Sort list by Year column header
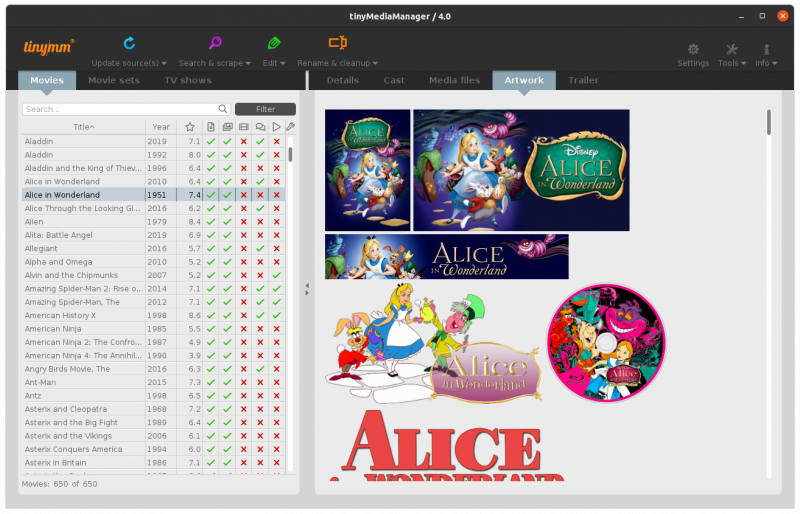 (x=161, y=127)
